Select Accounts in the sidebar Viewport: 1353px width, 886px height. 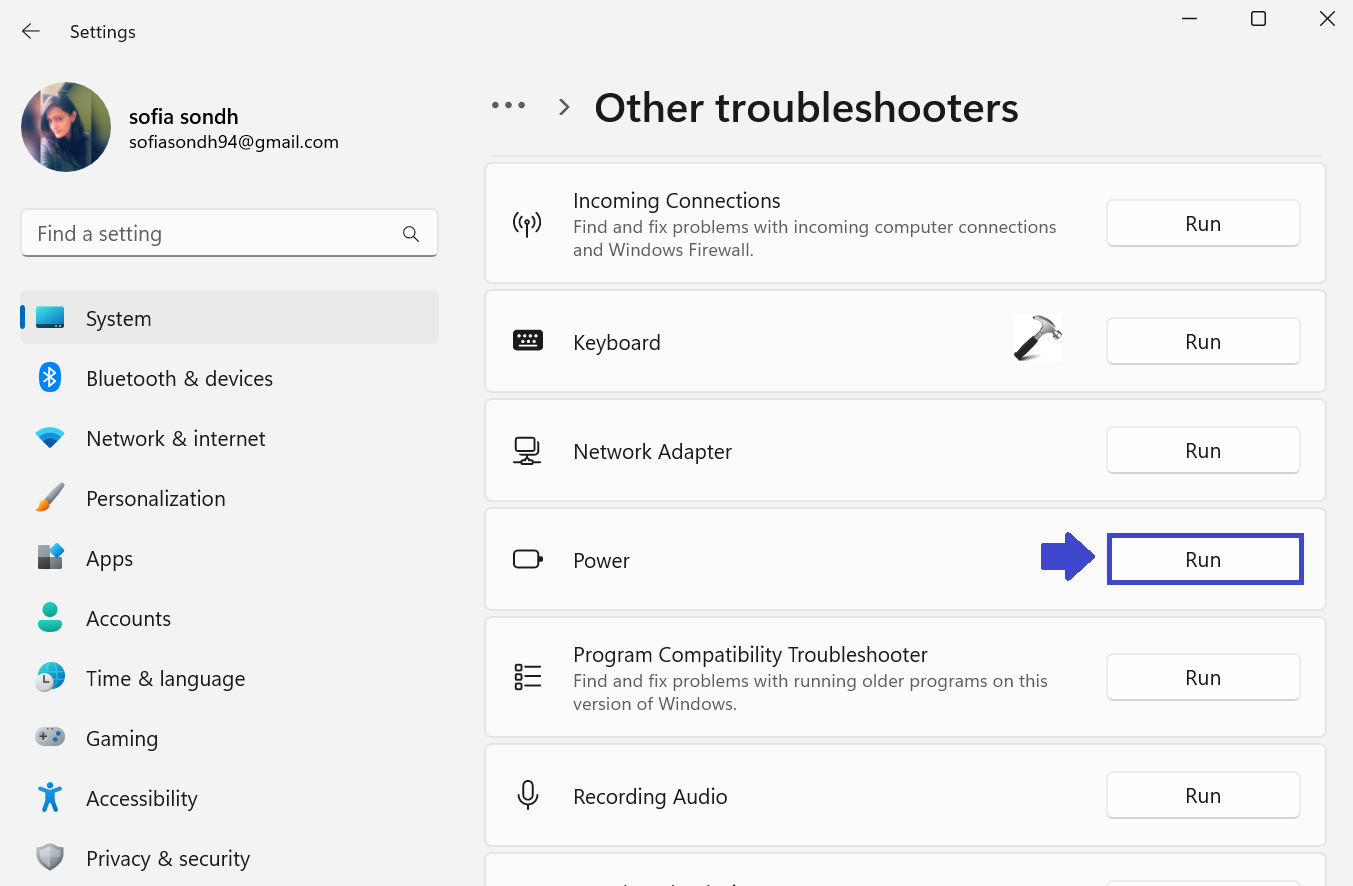coord(128,619)
